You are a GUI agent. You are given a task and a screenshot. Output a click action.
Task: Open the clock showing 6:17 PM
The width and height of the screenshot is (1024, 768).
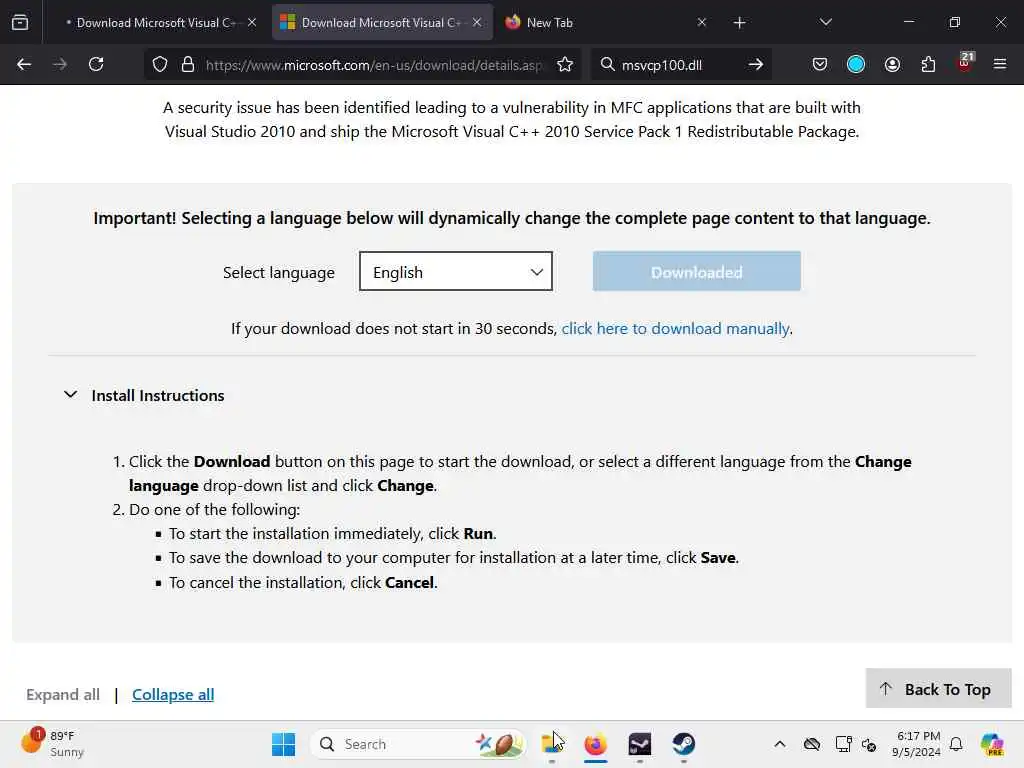click(x=917, y=744)
